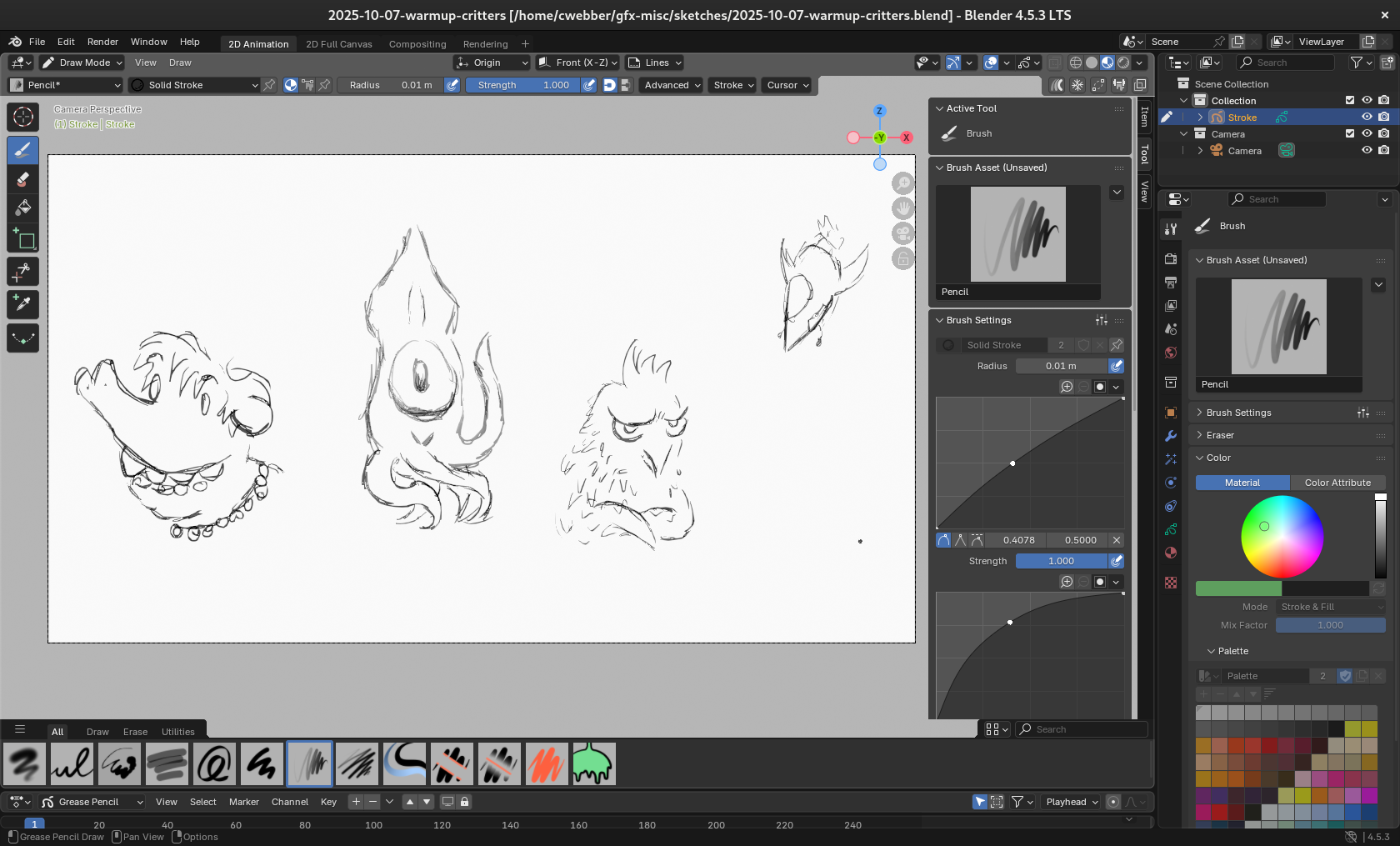
Task: Select the Erase tool in left toolbar
Action: [22, 179]
